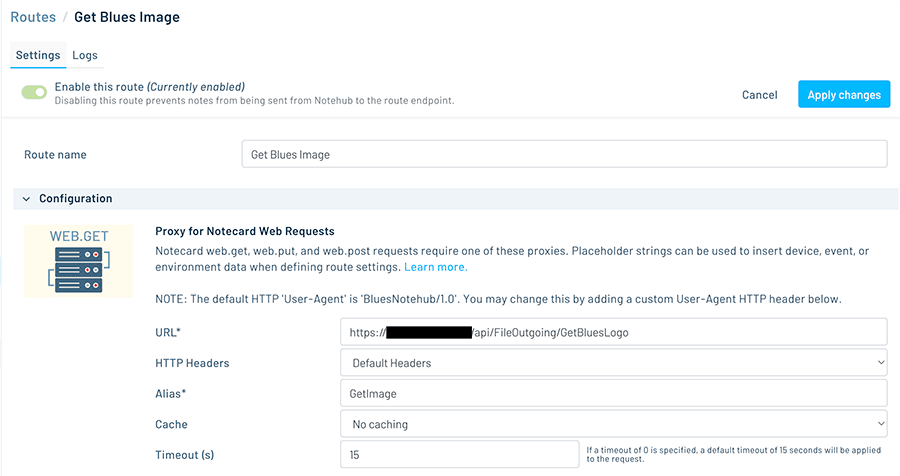Click the Proxy for Notecard Web Requests heading
This screenshot has height=476, width=900.
pyautogui.click(x=245, y=231)
